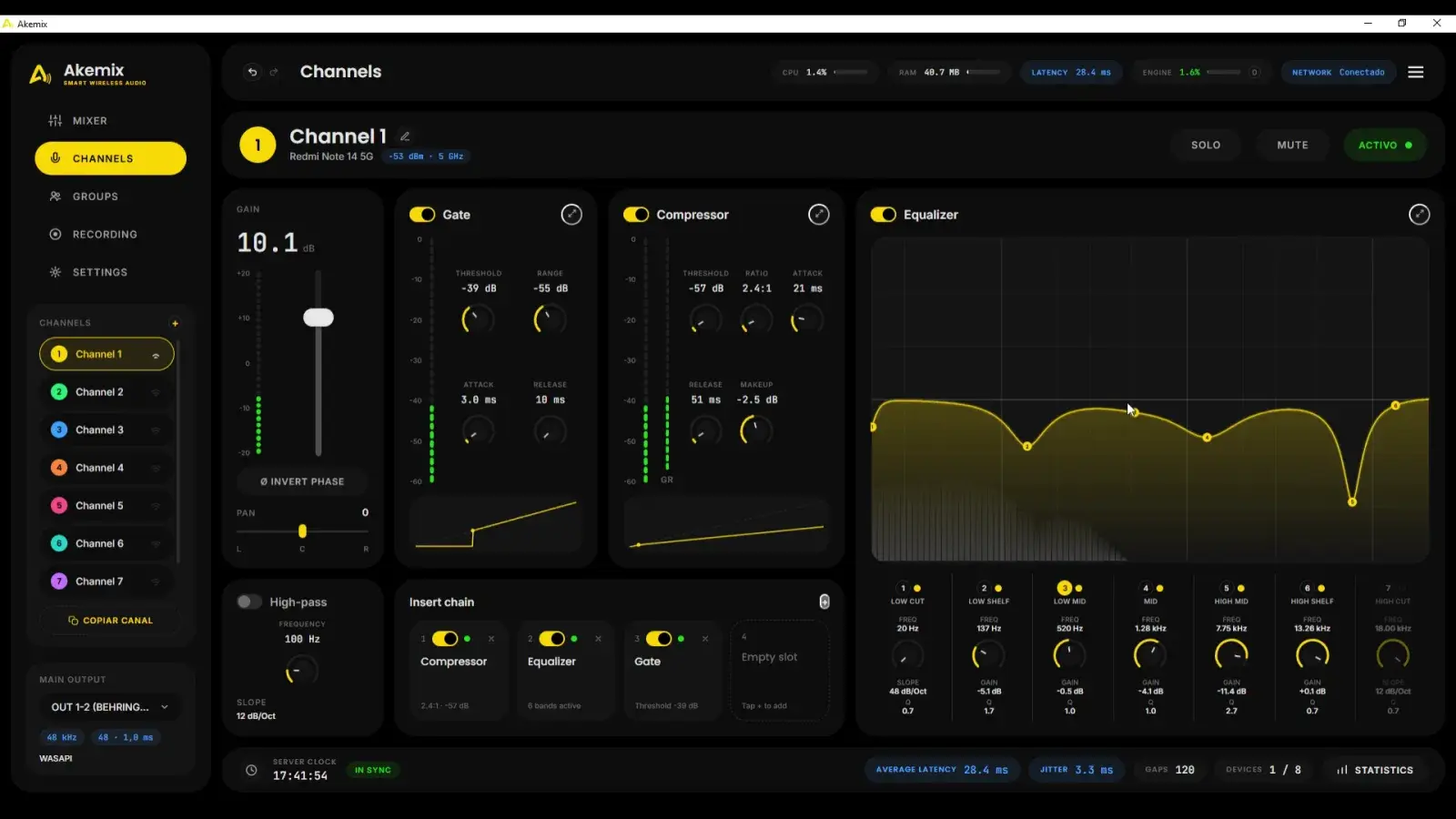Click the add-insert icon in Insert chain
The height and width of the screenshot is (819, 1456).
tap(824, 602)
